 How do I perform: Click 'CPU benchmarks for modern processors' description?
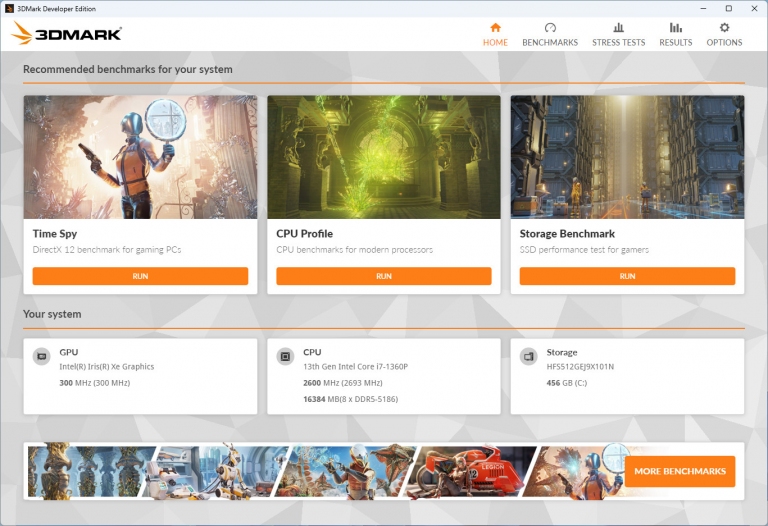pyautogui.click(x=354, y=250)
